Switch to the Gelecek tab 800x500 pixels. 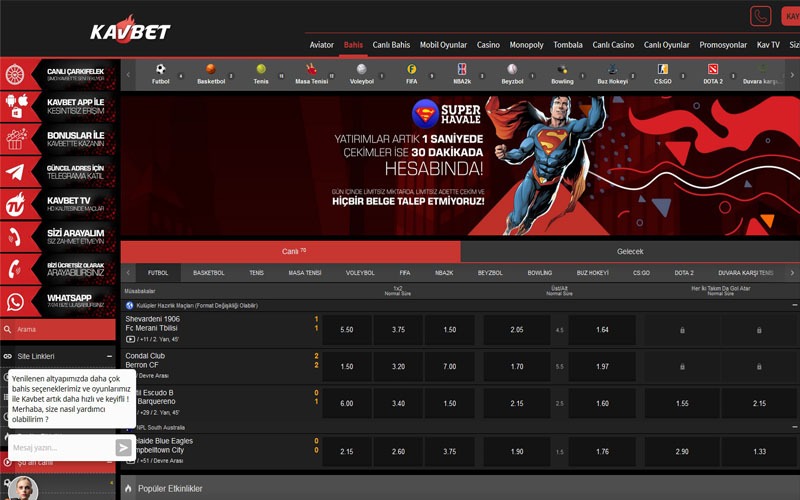pyautogui.click(x=630, y=251)
